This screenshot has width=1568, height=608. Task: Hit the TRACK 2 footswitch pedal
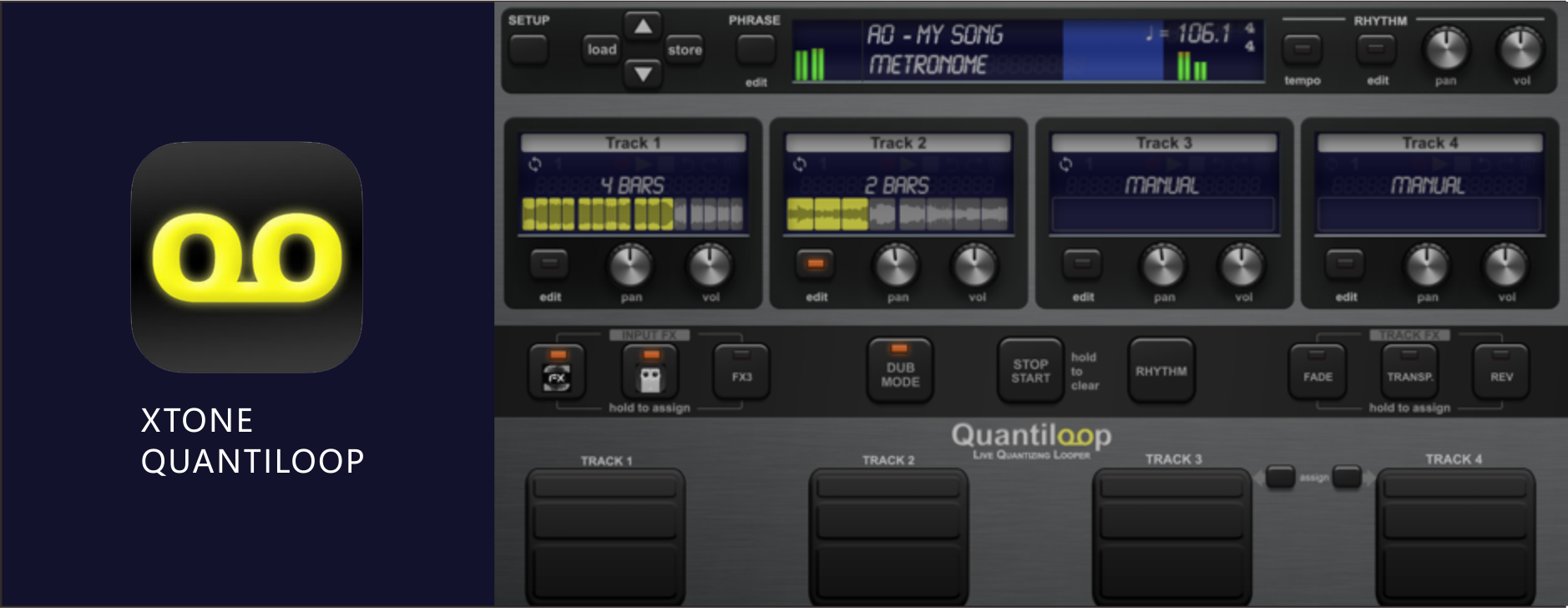pyautogui.click(x=888, y=536)
